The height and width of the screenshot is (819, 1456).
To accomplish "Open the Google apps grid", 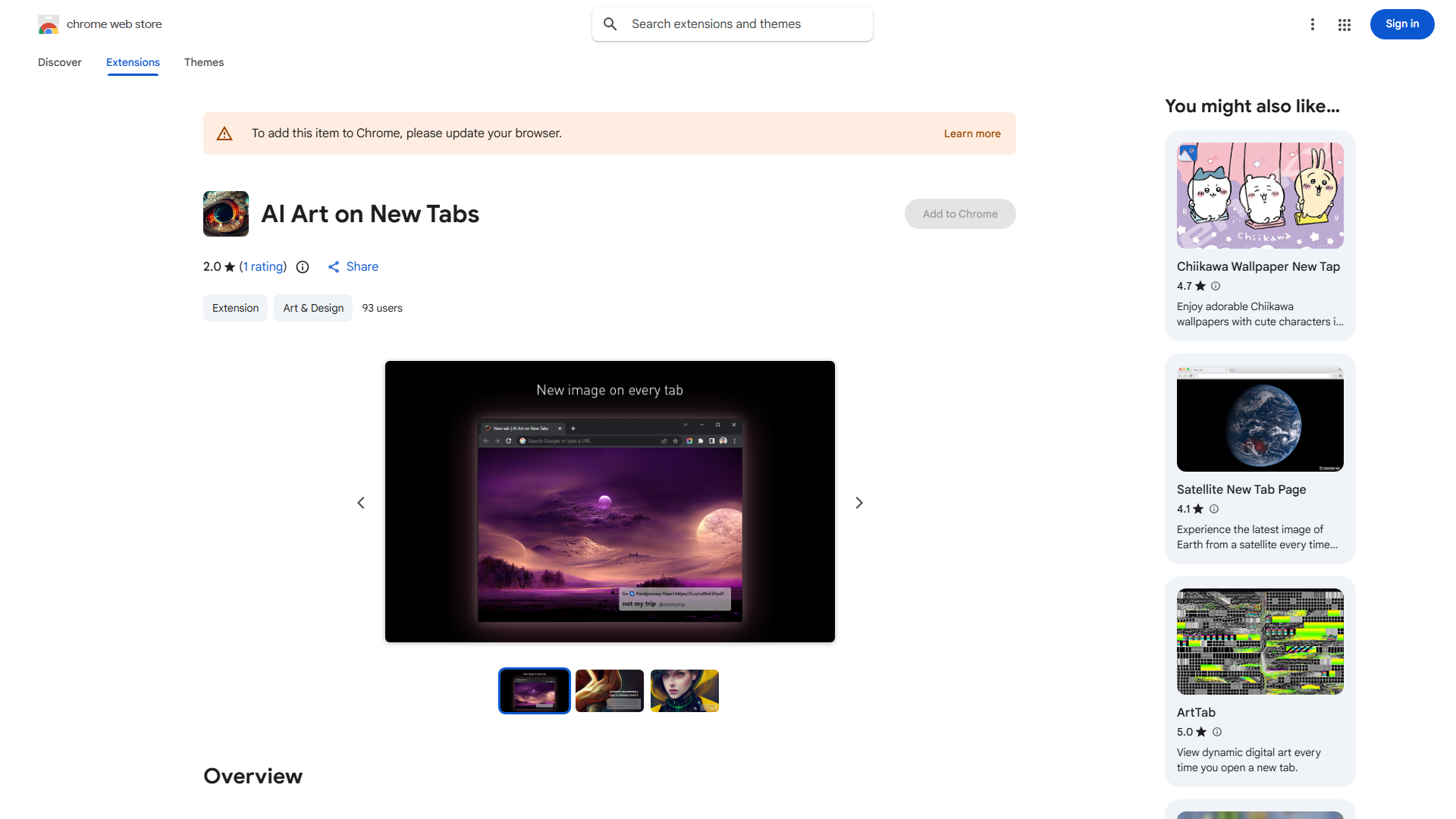I will point(1344,24).
